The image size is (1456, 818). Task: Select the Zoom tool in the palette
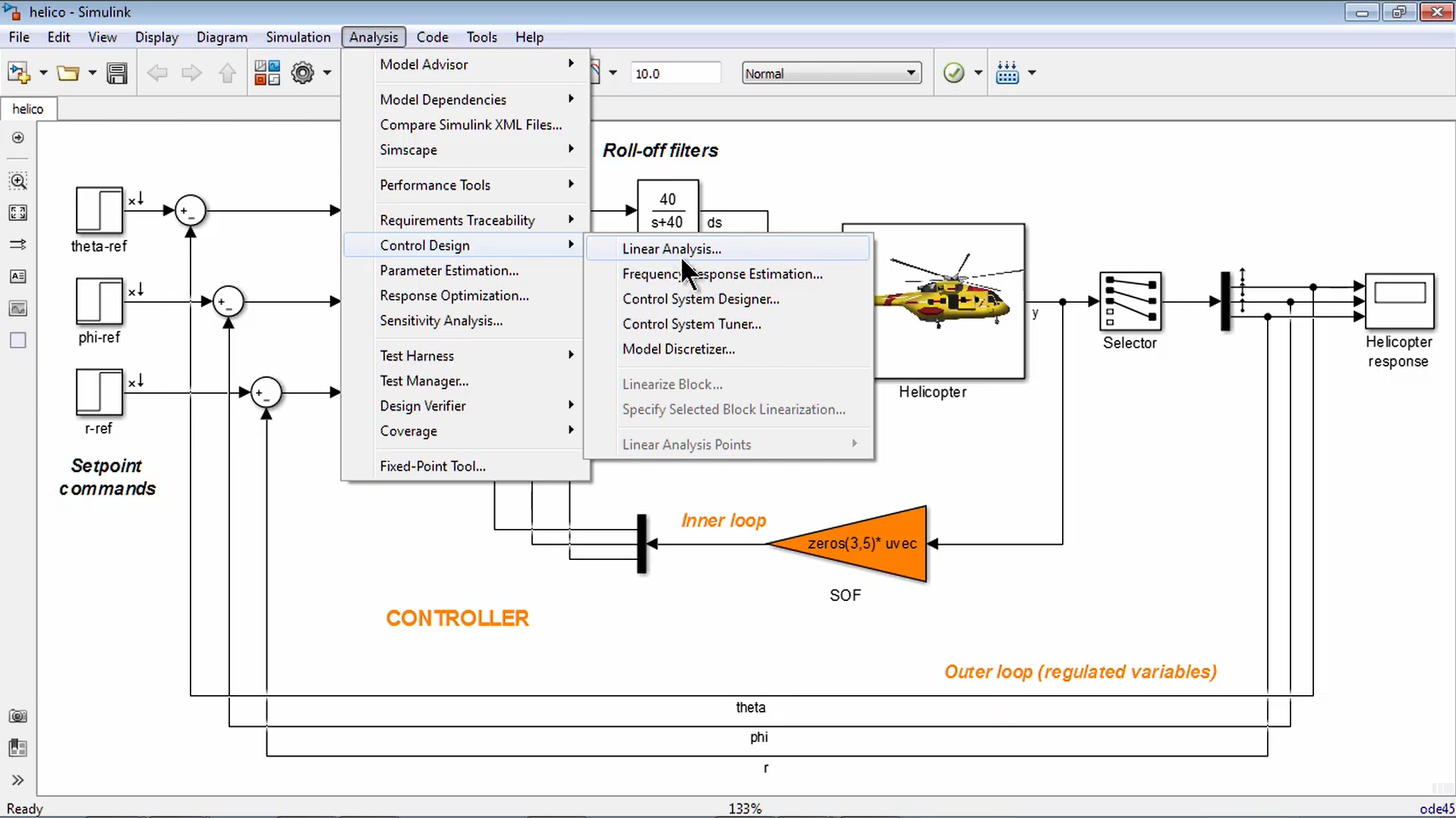click(x=18, y=181)
